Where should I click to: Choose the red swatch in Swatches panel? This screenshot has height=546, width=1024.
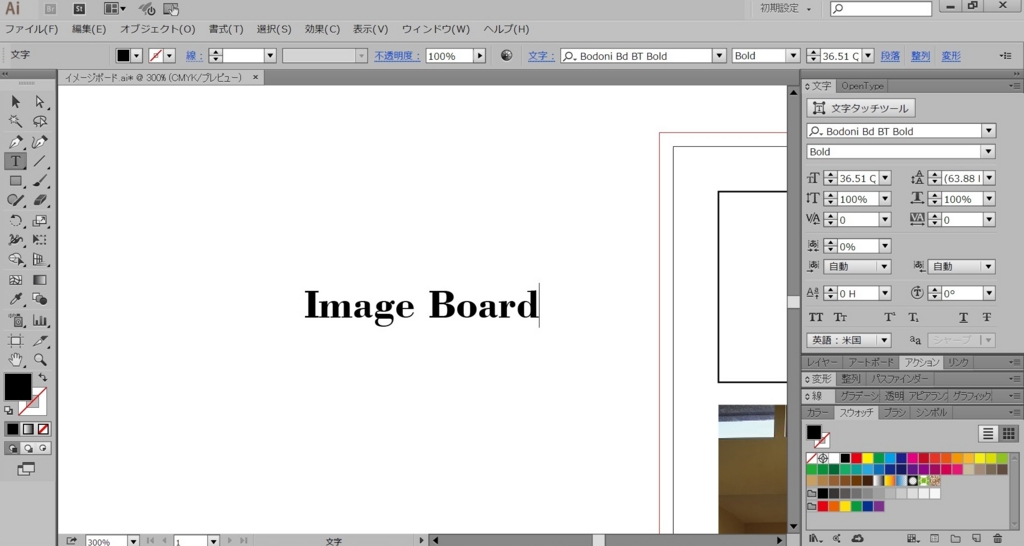click(856, 458)
